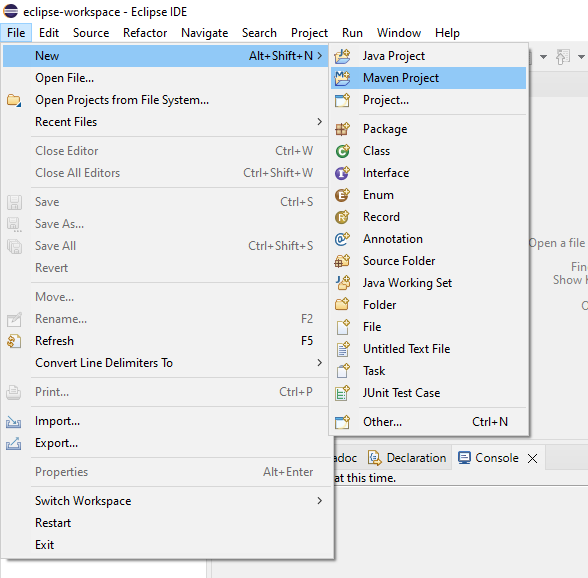Expand the Recent Files submenu arrow

pos(319,122)
